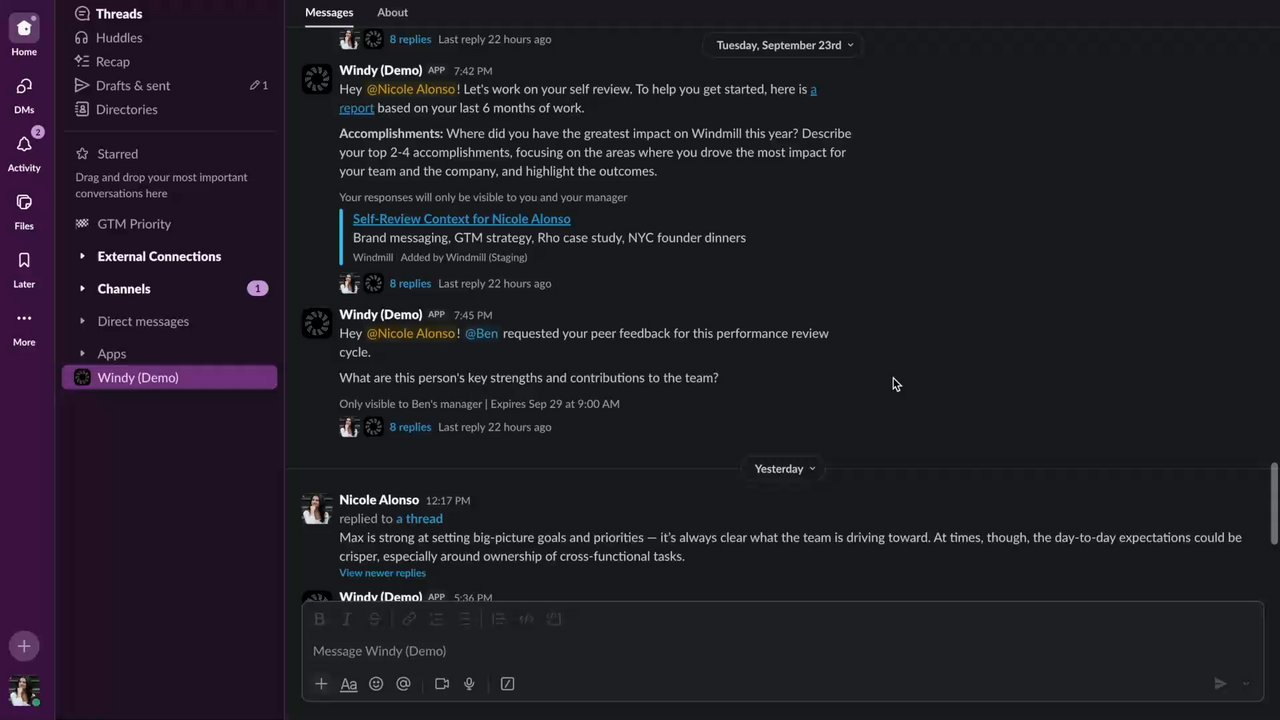This screenshot has height=720, width=1280.
Task: Open the Yesterday date dropdown
Action: pyautogui.click(x=785, y=469)
